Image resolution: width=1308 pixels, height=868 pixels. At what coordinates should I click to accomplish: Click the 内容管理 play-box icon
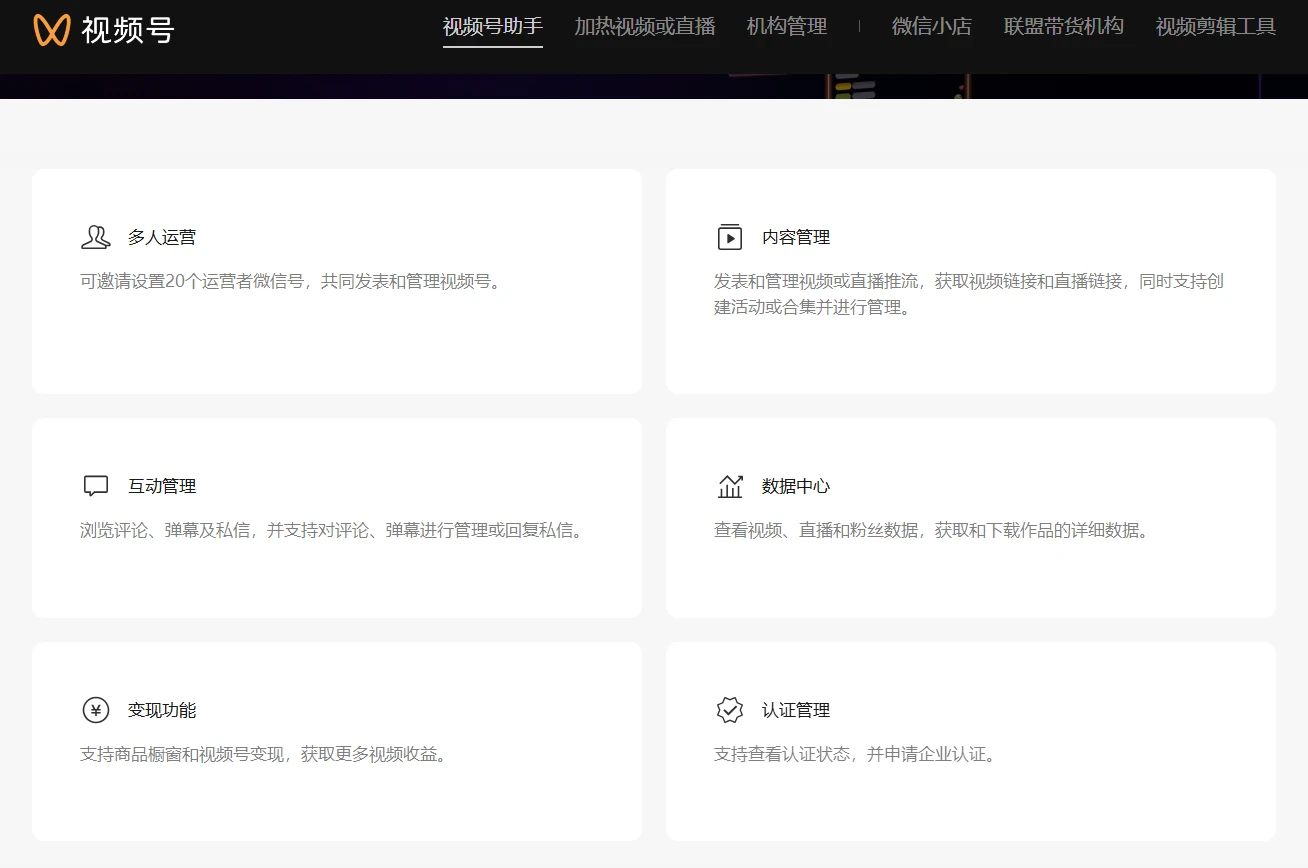[x=730, y=237]
